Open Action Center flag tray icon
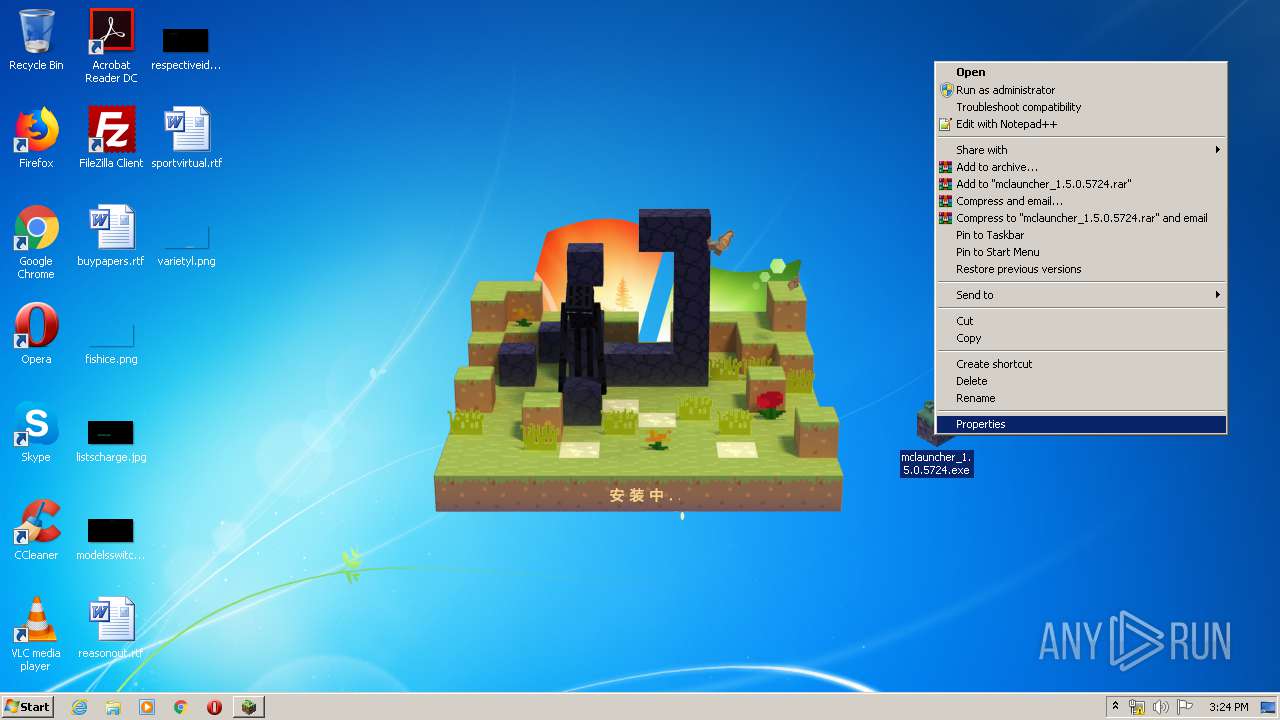1280x720 pixels. tap(1185, 707)
